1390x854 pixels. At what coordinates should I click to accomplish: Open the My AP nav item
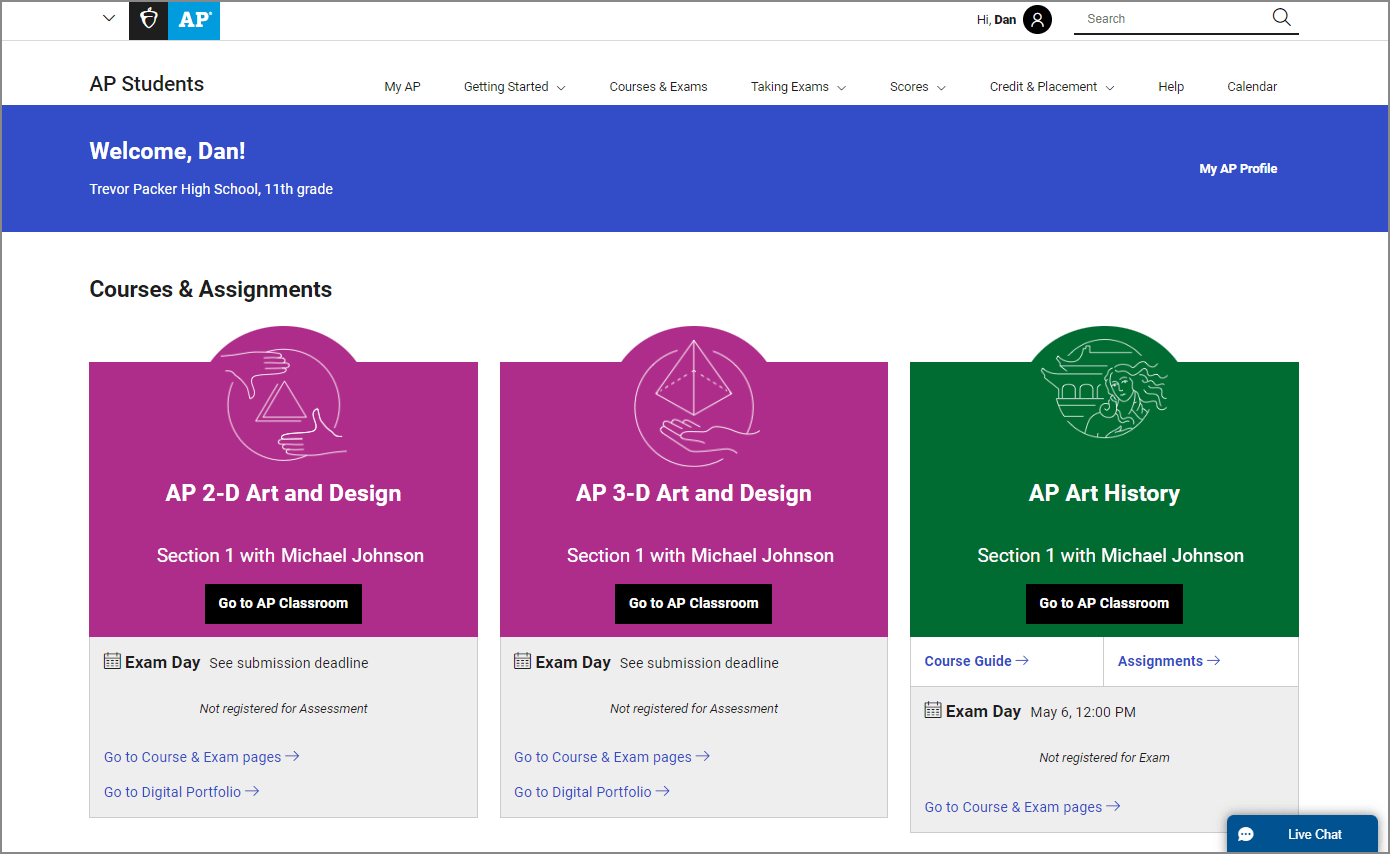point(402,87)
